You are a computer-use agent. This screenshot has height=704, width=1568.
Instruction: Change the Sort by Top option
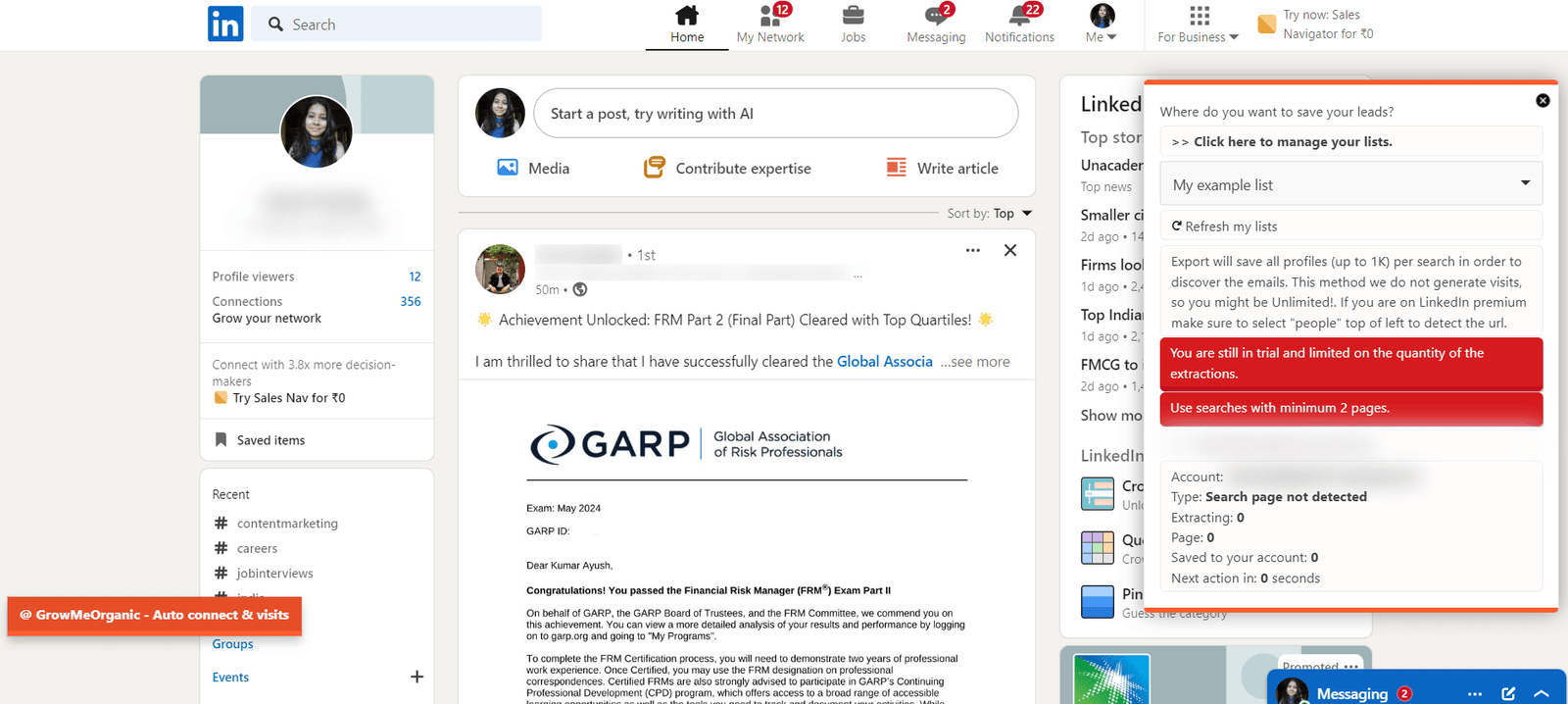pyautogui.click(x=1012, y=213)
